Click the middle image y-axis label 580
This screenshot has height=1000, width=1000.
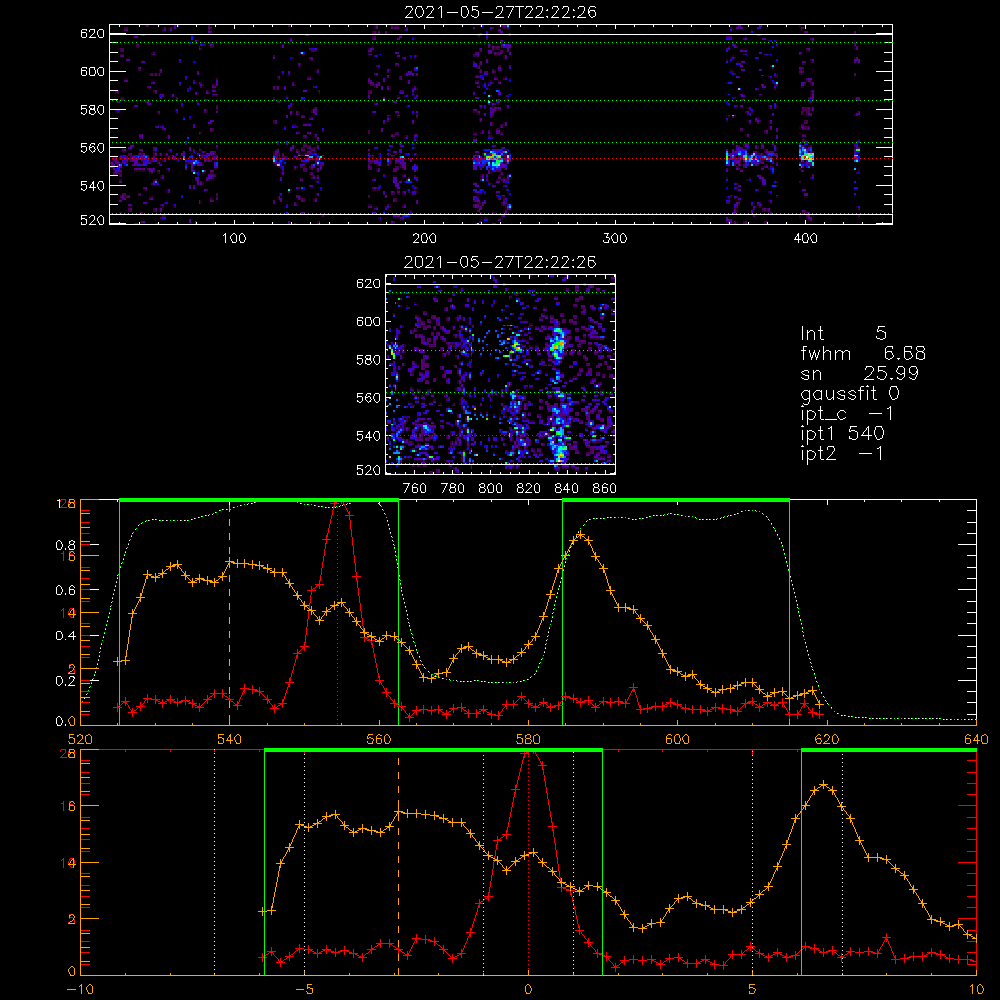click(368, 360)
